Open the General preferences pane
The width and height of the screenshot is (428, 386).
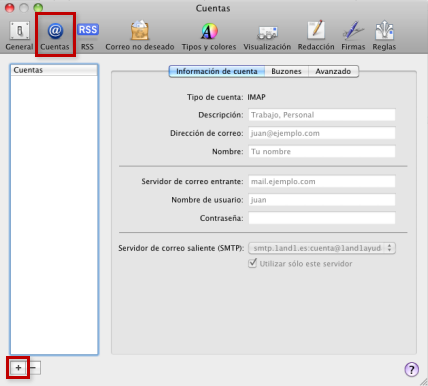coord(19,36)
